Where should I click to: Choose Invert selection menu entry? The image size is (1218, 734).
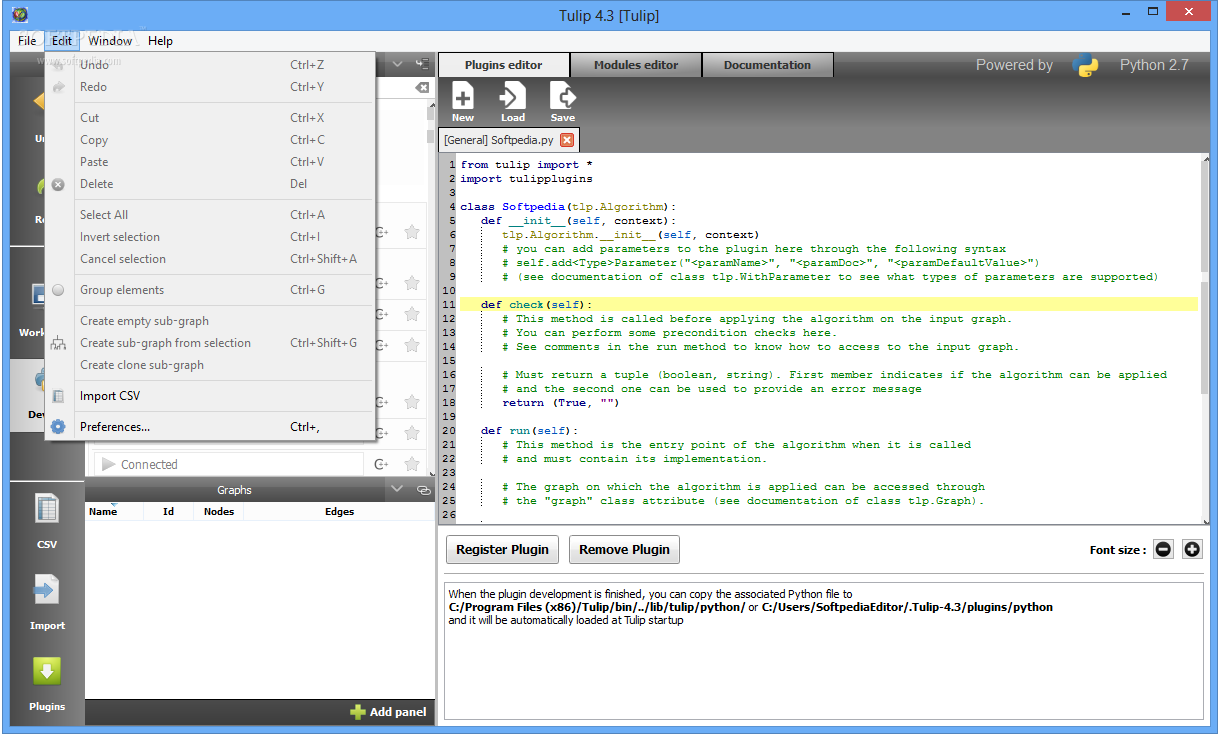[210, 237]
